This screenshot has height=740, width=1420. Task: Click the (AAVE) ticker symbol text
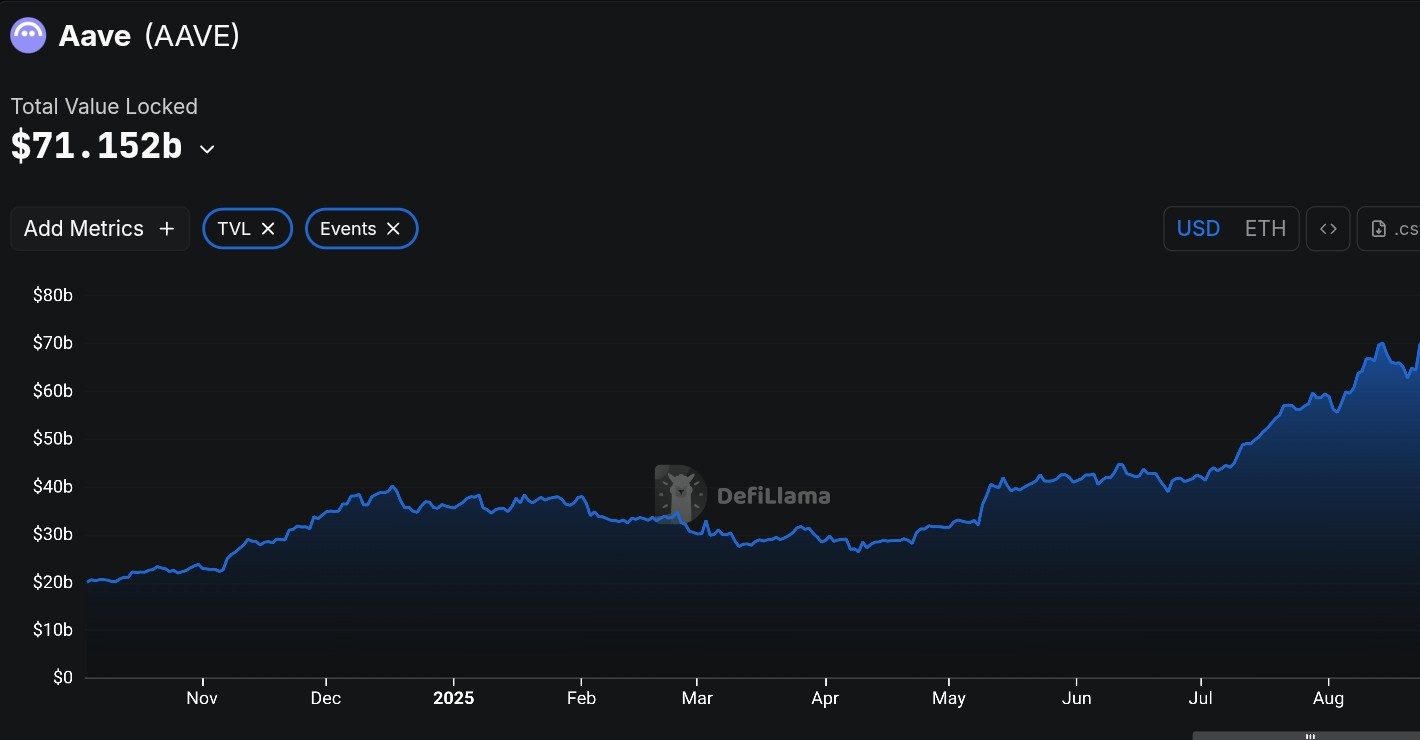coord(192,36)
